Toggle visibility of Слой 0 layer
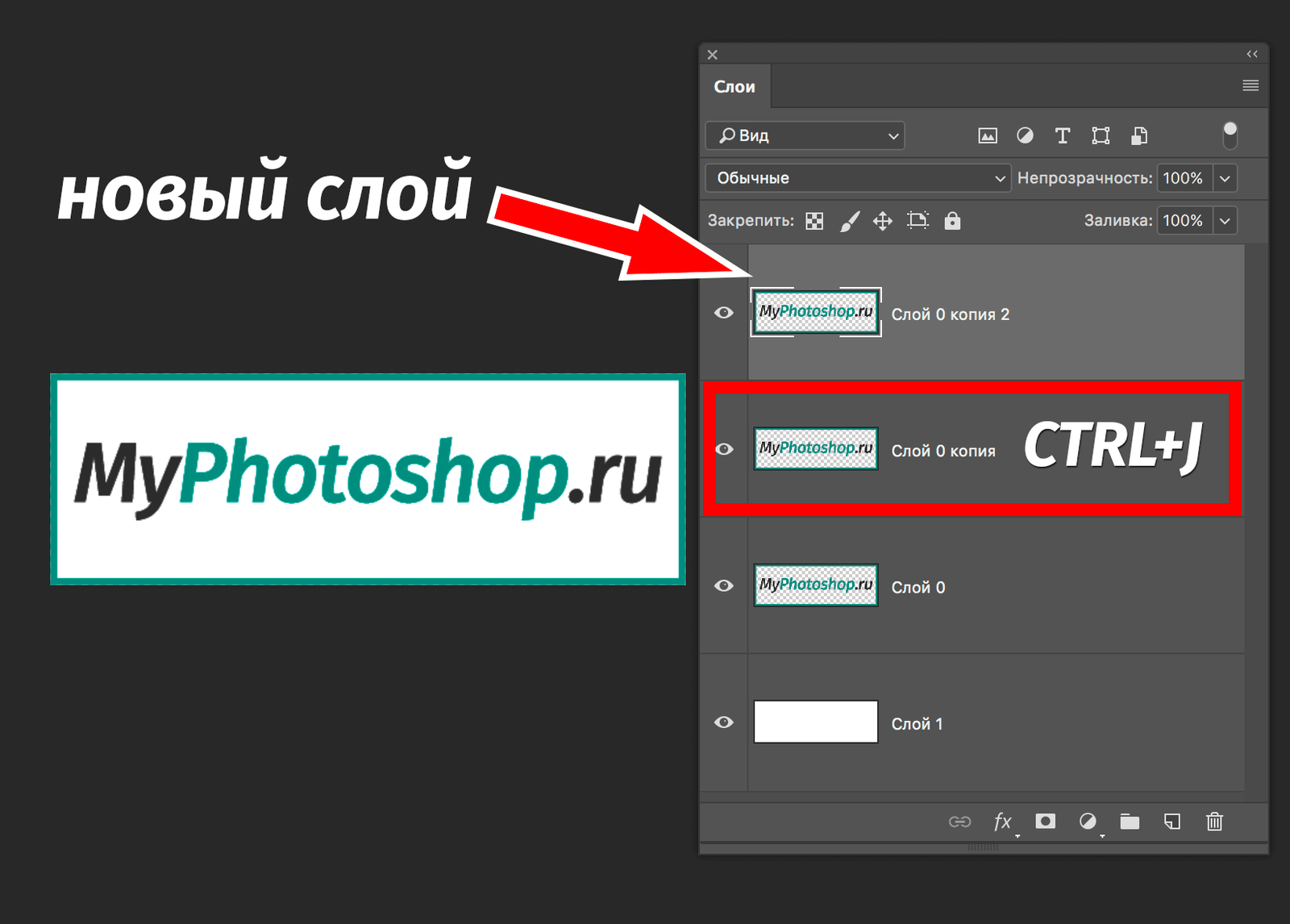The image size is (1290, 924). (x=724, y=586)
